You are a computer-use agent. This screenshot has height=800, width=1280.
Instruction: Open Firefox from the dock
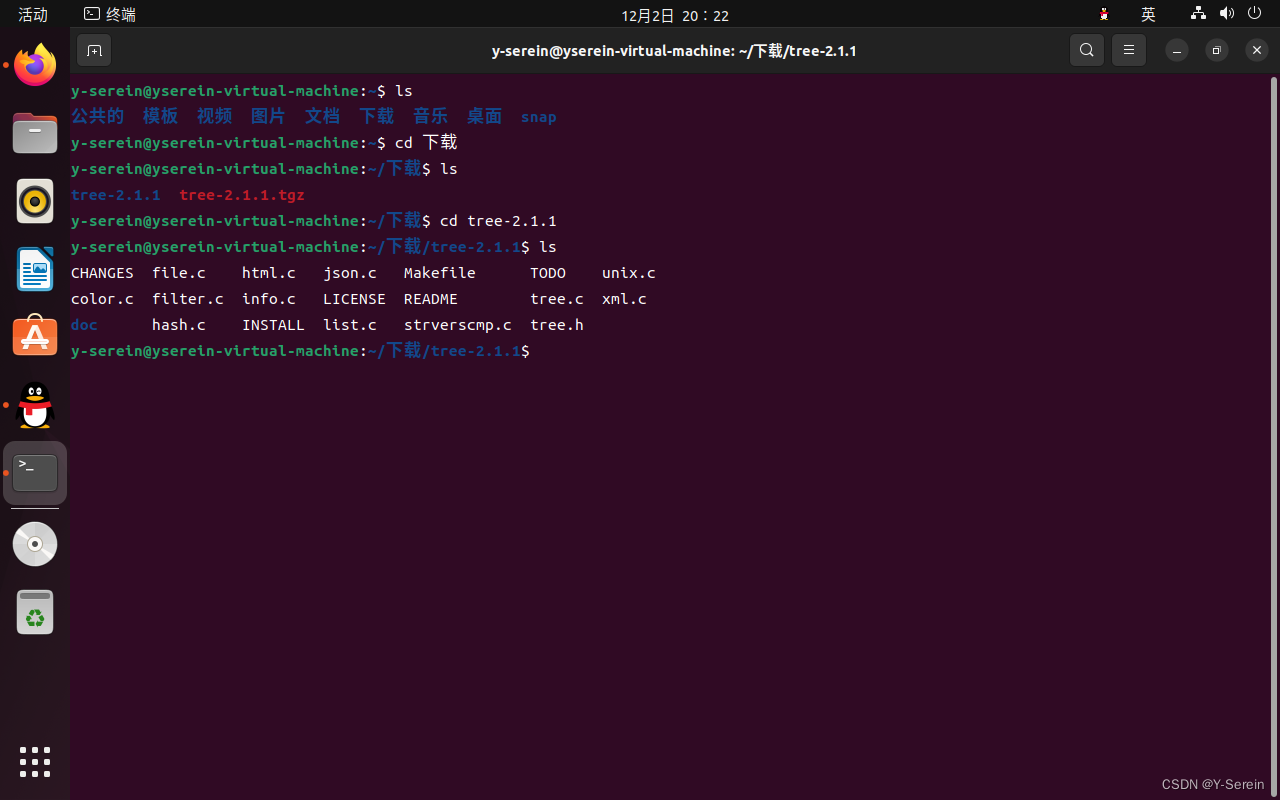point(35,64)
